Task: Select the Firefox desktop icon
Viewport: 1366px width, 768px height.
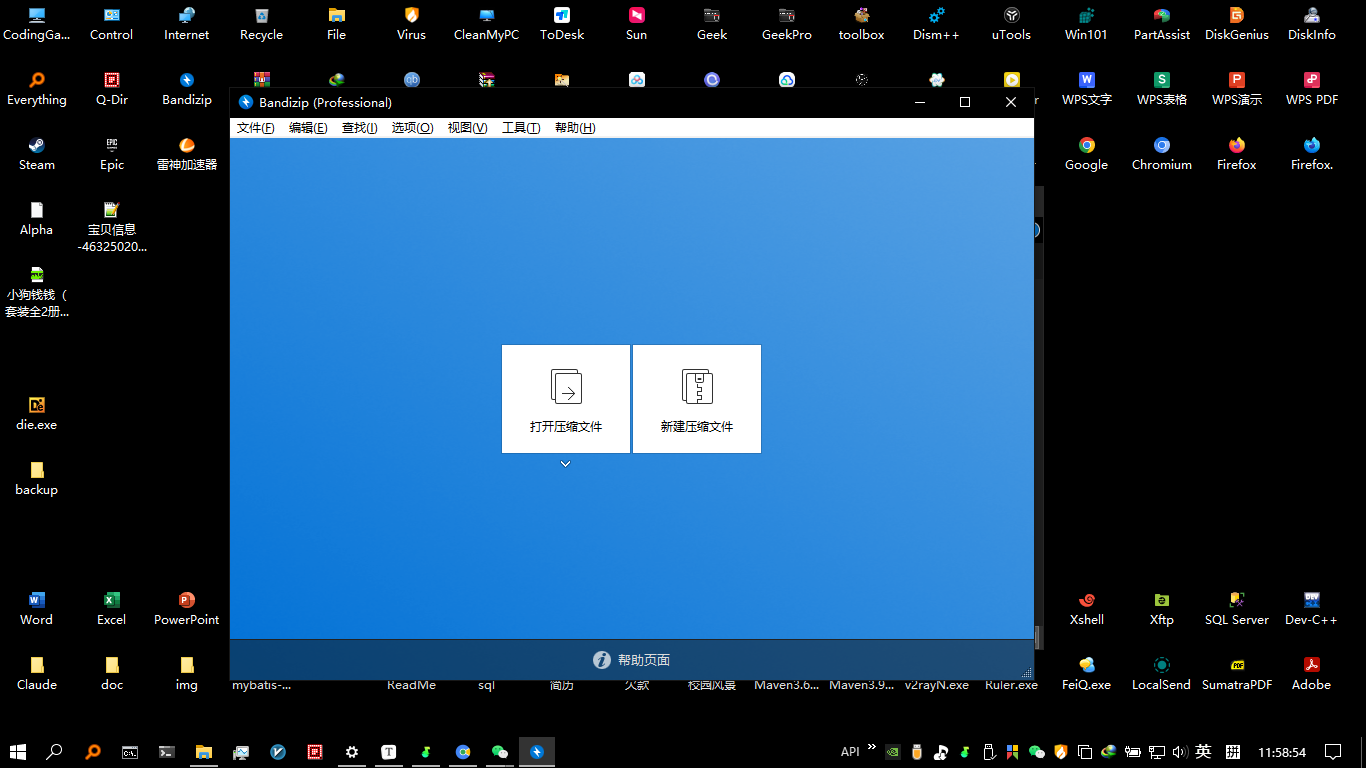Action: [1237, 153]
